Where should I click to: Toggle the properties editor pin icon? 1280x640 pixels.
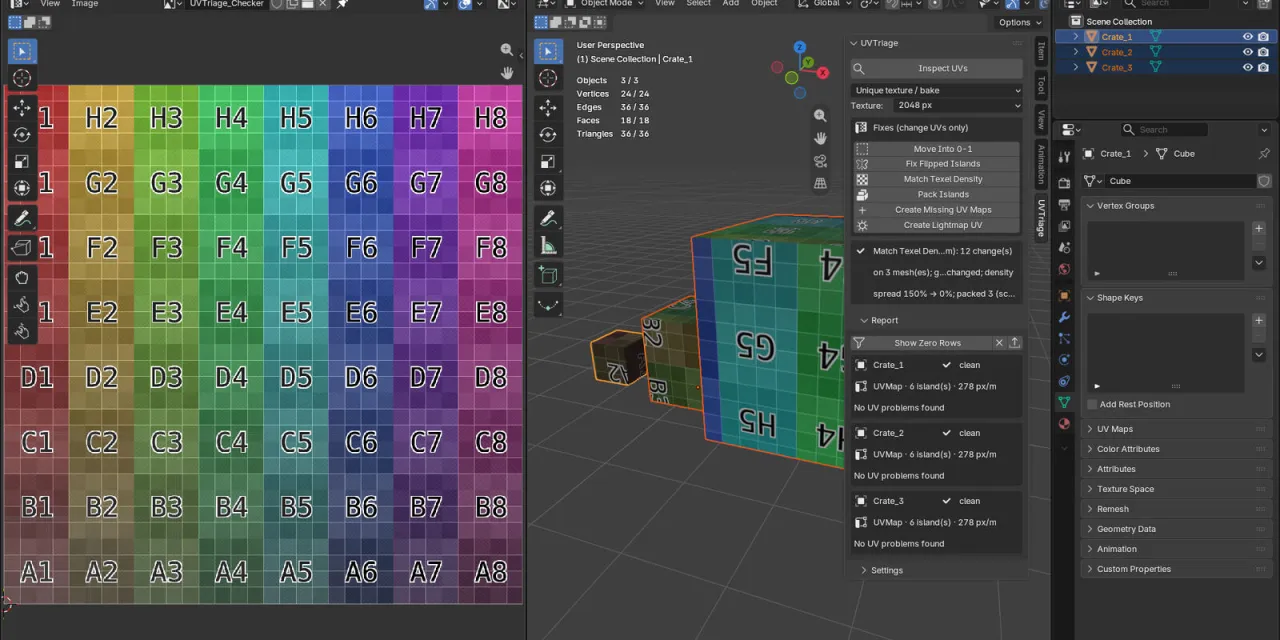1264,154
